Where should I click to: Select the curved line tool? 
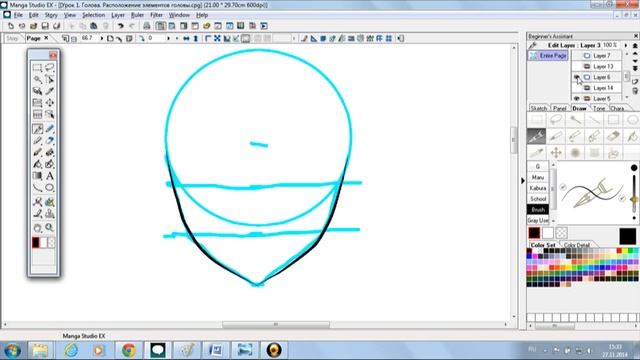click(x=37, y=188)
